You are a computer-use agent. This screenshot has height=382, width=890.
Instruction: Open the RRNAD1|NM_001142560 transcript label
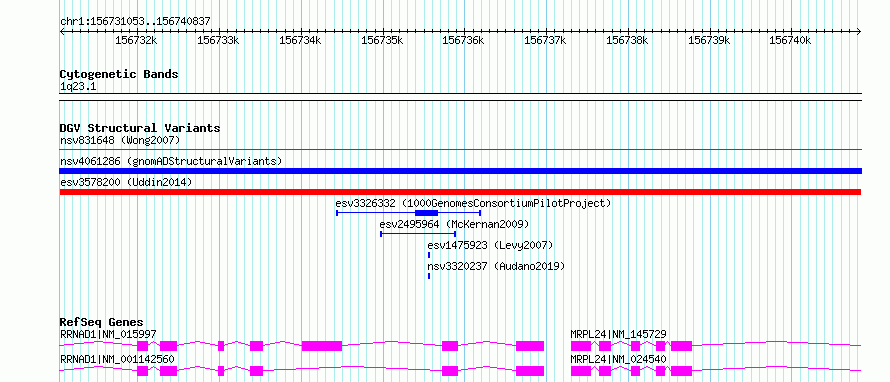[x=117, y=359]
